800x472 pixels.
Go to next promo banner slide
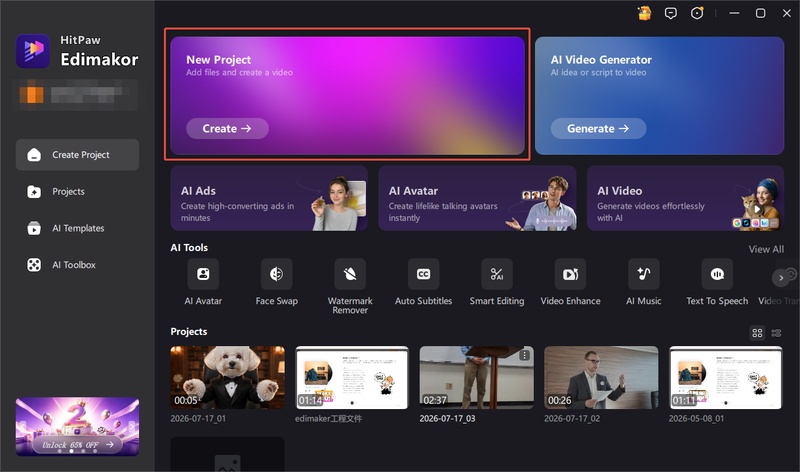[x=132, y=426]
